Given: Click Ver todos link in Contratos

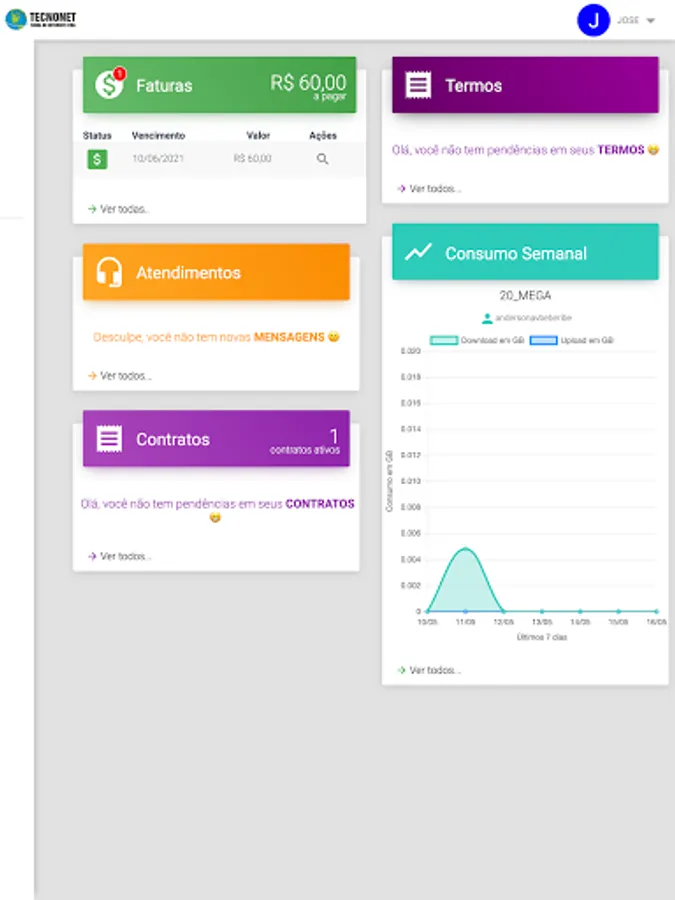Looking at the screenshot, I should point(119,556).
